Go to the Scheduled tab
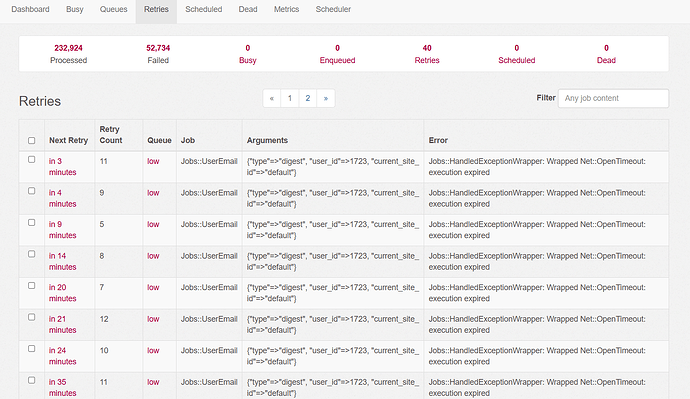This screenshot has width=690, height=399. click(x=204, y=9)
